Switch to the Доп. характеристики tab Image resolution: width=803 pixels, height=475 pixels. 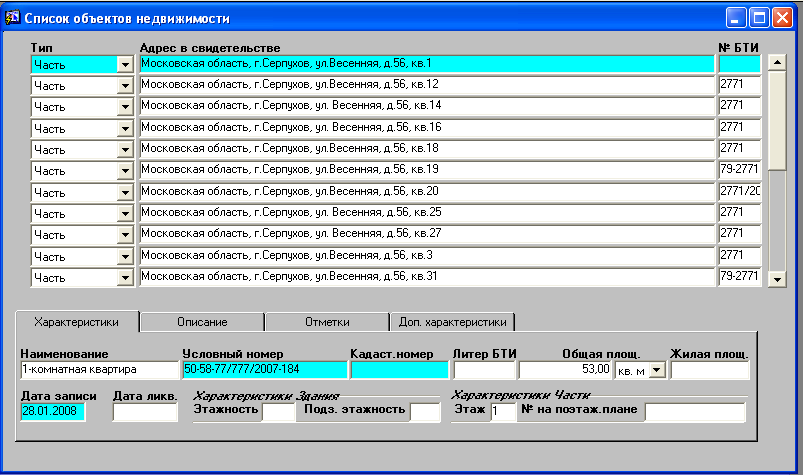[452, 322]
